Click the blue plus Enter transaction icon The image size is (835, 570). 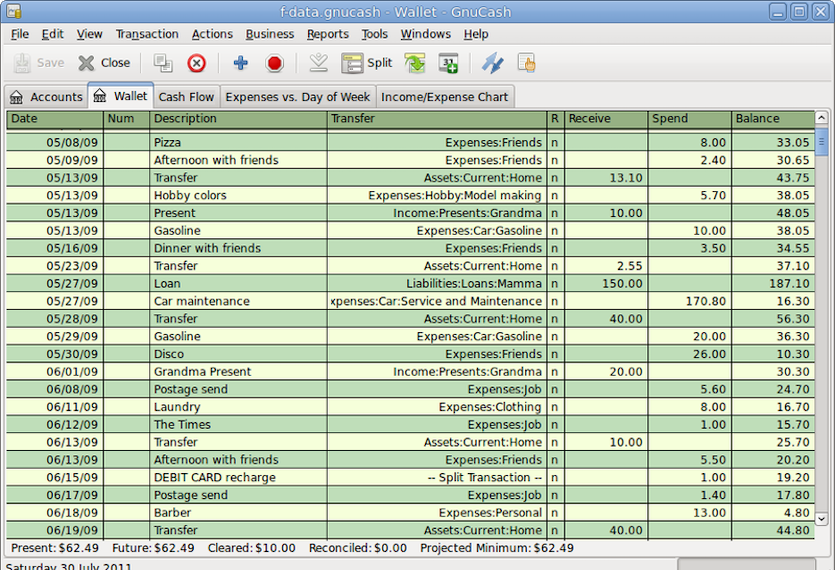[x=241, y=63]
